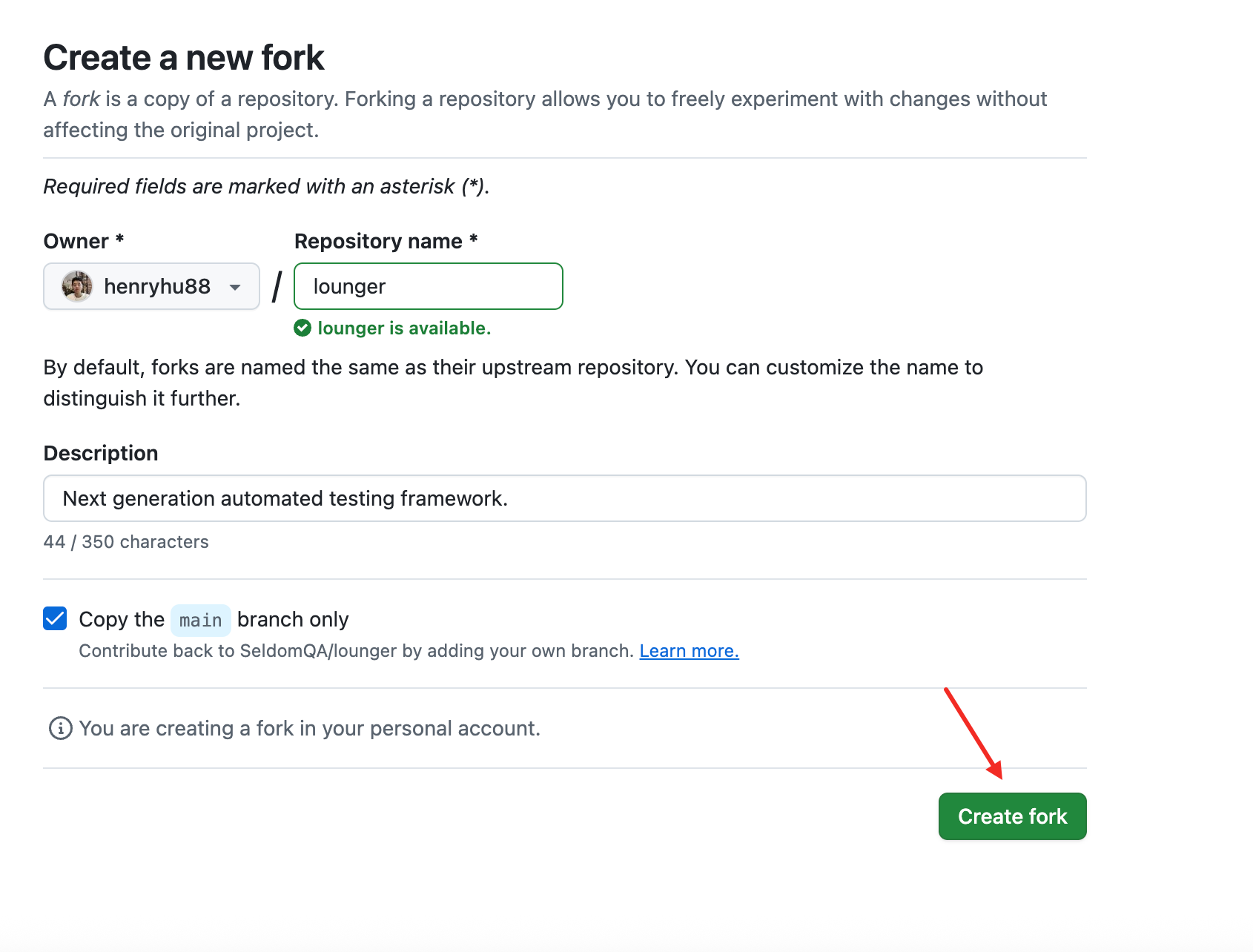Image resolution: width=1253 pixels, height=952 pixels.
Task: Click the "main" branch name badge
Action: 200,620
